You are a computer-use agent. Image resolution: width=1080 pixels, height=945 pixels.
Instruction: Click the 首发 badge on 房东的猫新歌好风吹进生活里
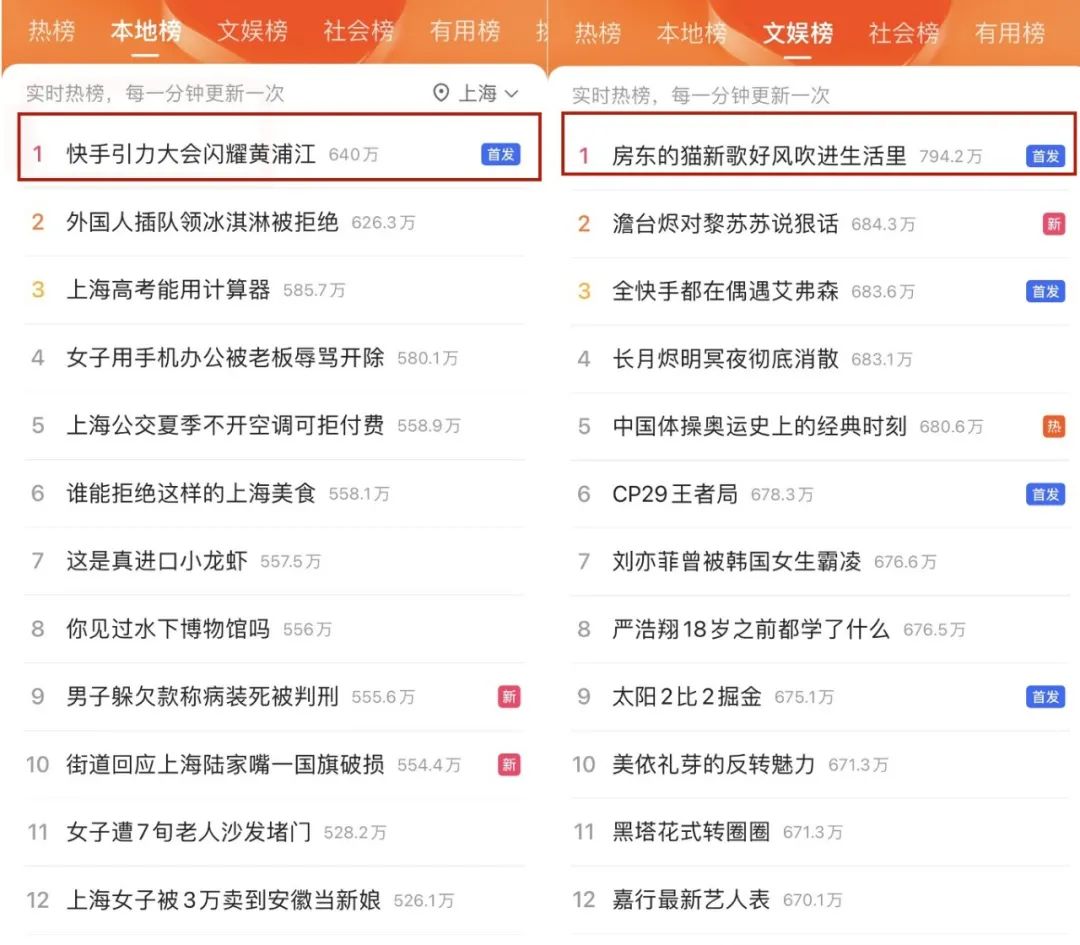(x=1044, y=156)
